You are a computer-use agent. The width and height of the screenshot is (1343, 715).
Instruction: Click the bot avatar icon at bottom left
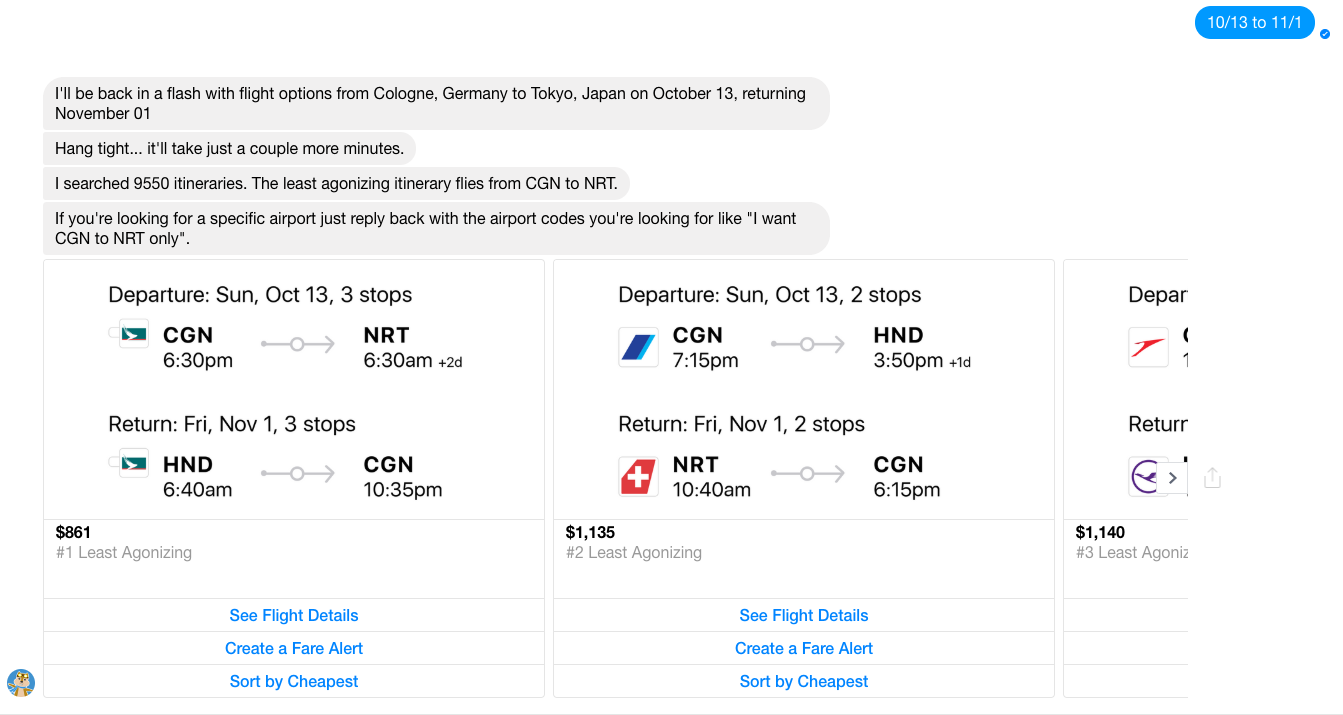click(21, 683)
